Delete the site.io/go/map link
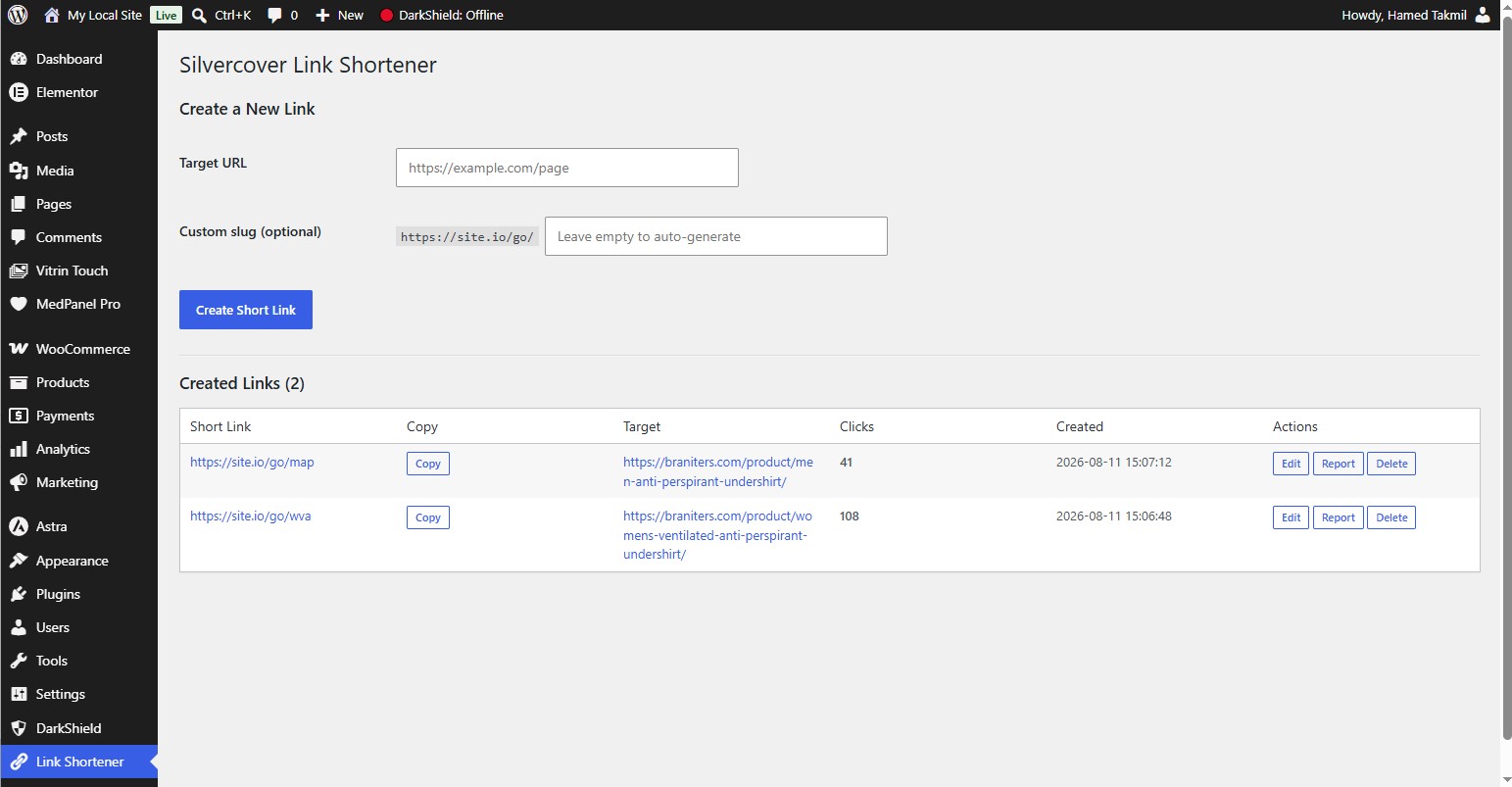The height and width of the screenshot is (787, 1512). [x=1391, y=464]
